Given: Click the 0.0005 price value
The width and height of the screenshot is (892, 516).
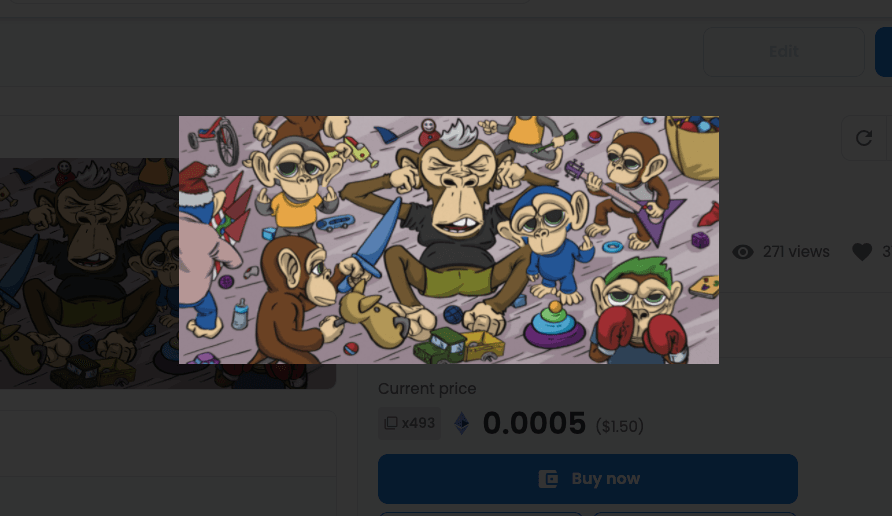Looking at the screenshot, I should click(534, 424).
